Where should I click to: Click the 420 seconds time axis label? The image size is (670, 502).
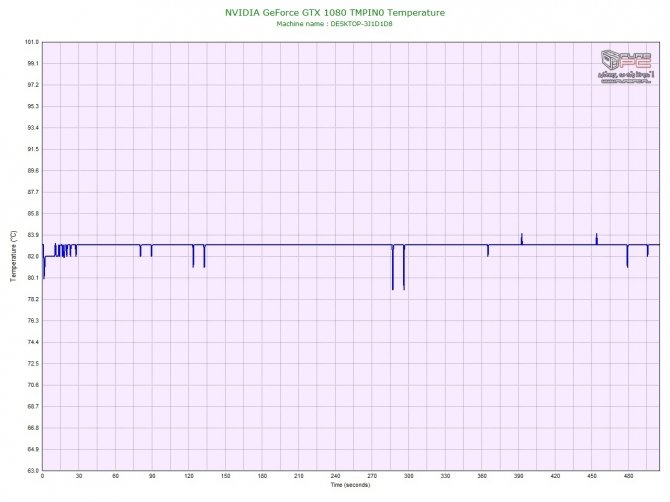coord(555,476)
